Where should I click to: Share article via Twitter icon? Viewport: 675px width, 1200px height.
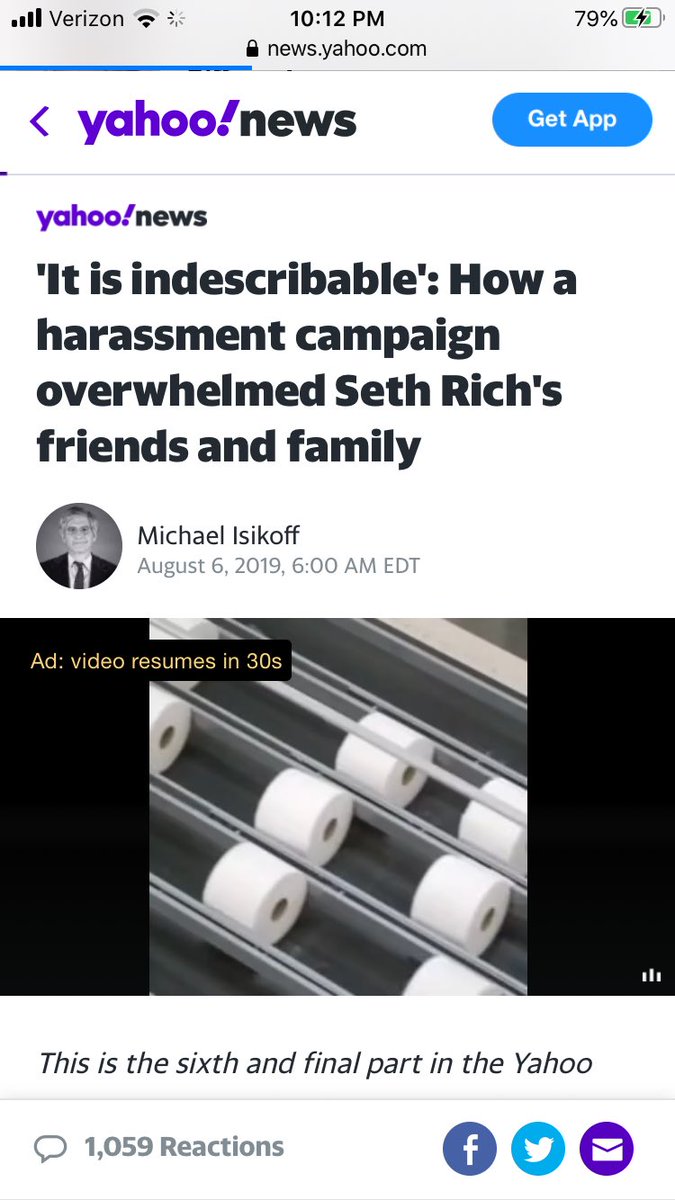(x=538, y=1148)
